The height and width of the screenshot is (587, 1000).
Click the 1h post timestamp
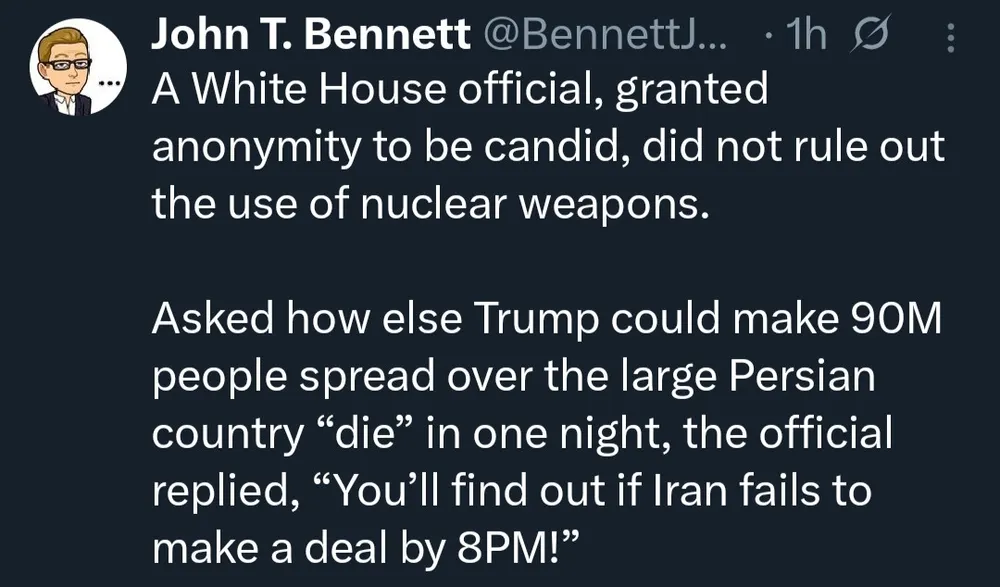click(x=806, y=38)
